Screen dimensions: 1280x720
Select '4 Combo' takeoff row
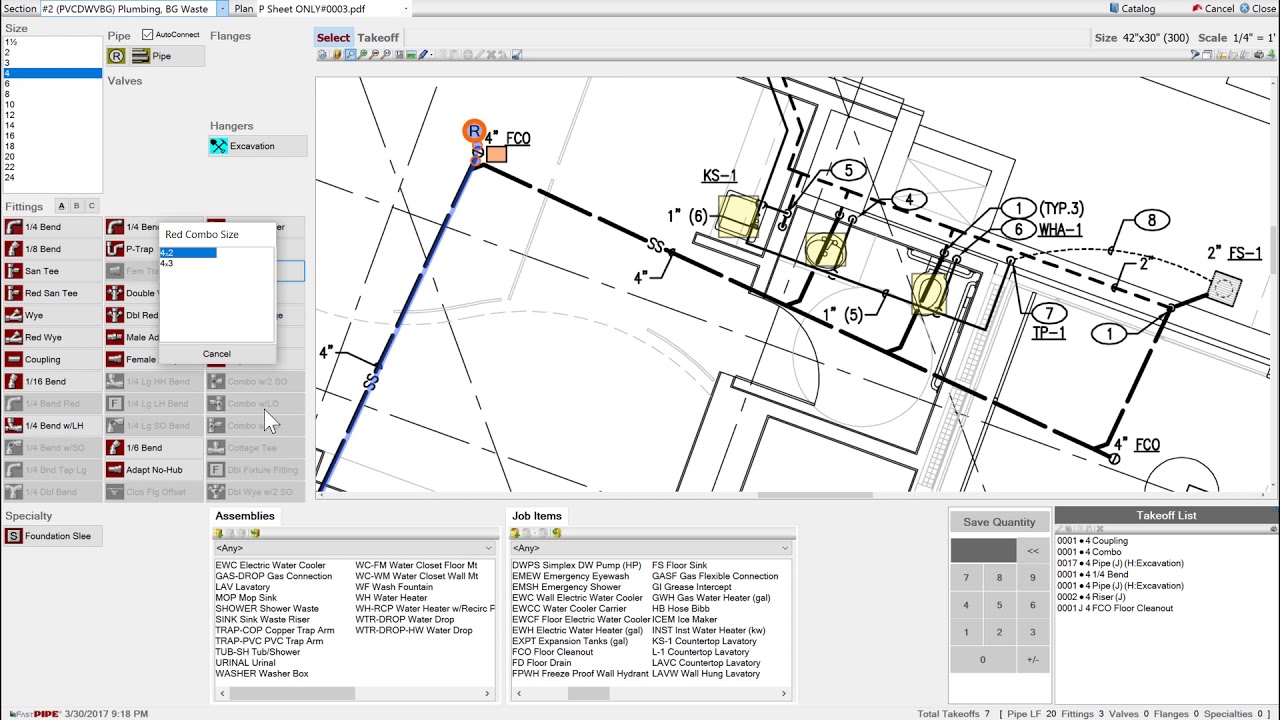point(1089,552)
